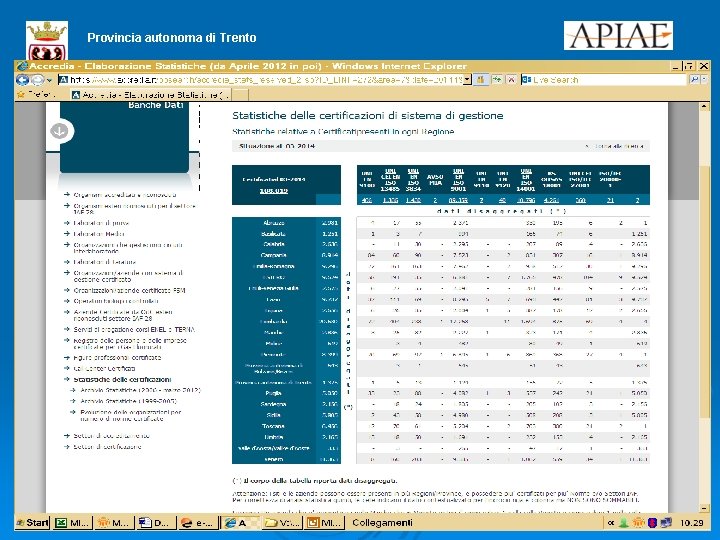Click the UNI EN ISO 14001 column header

tap(526, 180)
